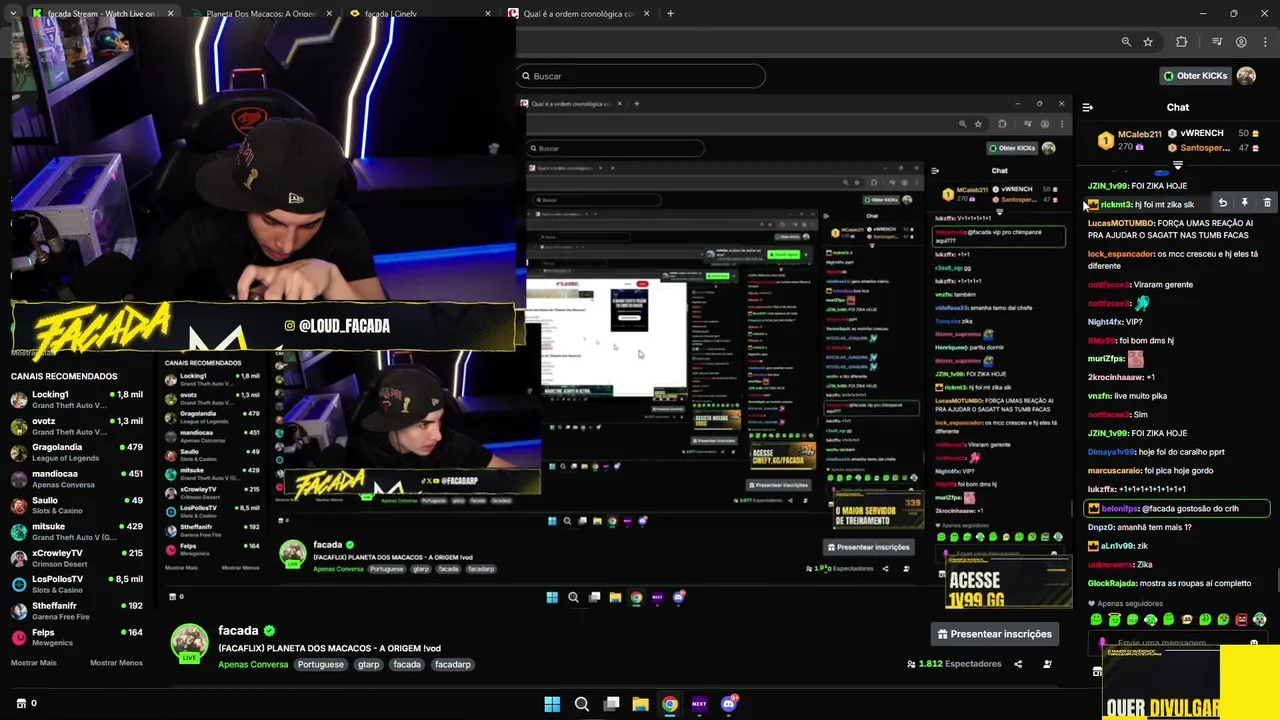This screenshot has width=1280, height=720.
Task: Open the Chrome three-dot menu
Action: point(1264,42)
